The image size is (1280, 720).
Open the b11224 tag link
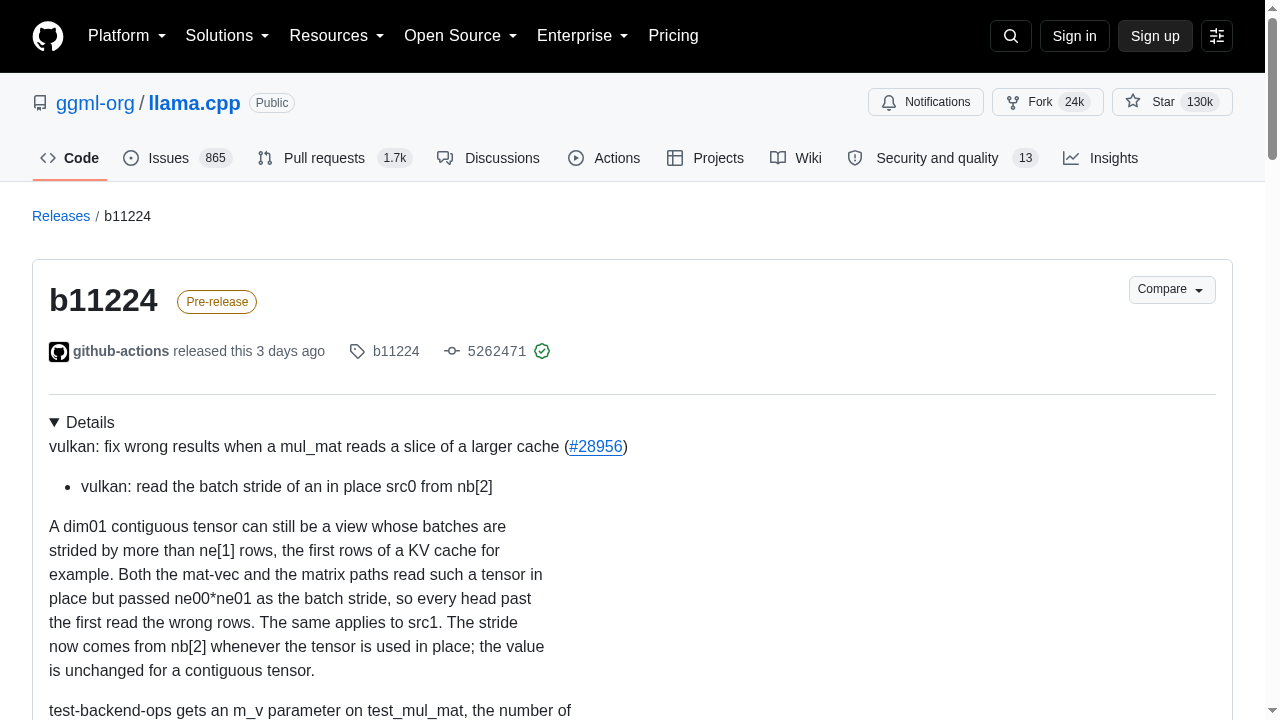point(396,352)
